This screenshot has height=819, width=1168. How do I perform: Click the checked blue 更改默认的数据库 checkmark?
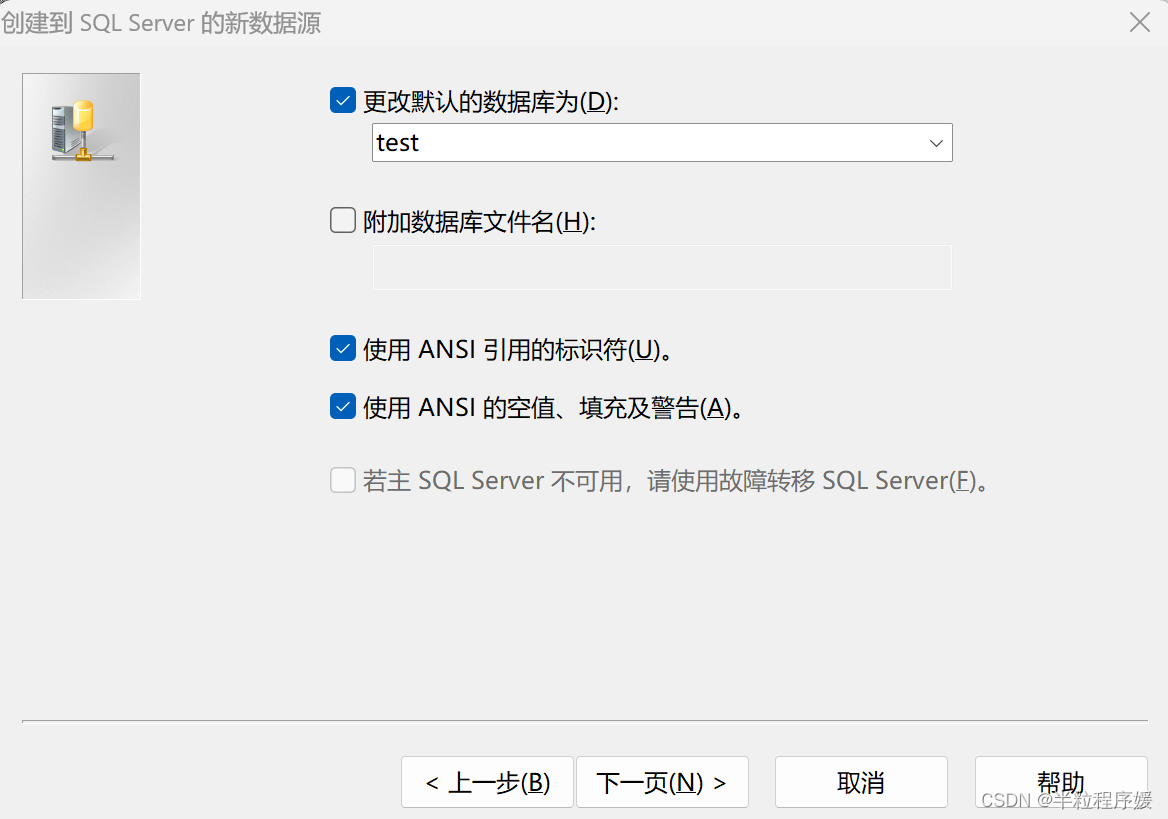pos(343,100)
